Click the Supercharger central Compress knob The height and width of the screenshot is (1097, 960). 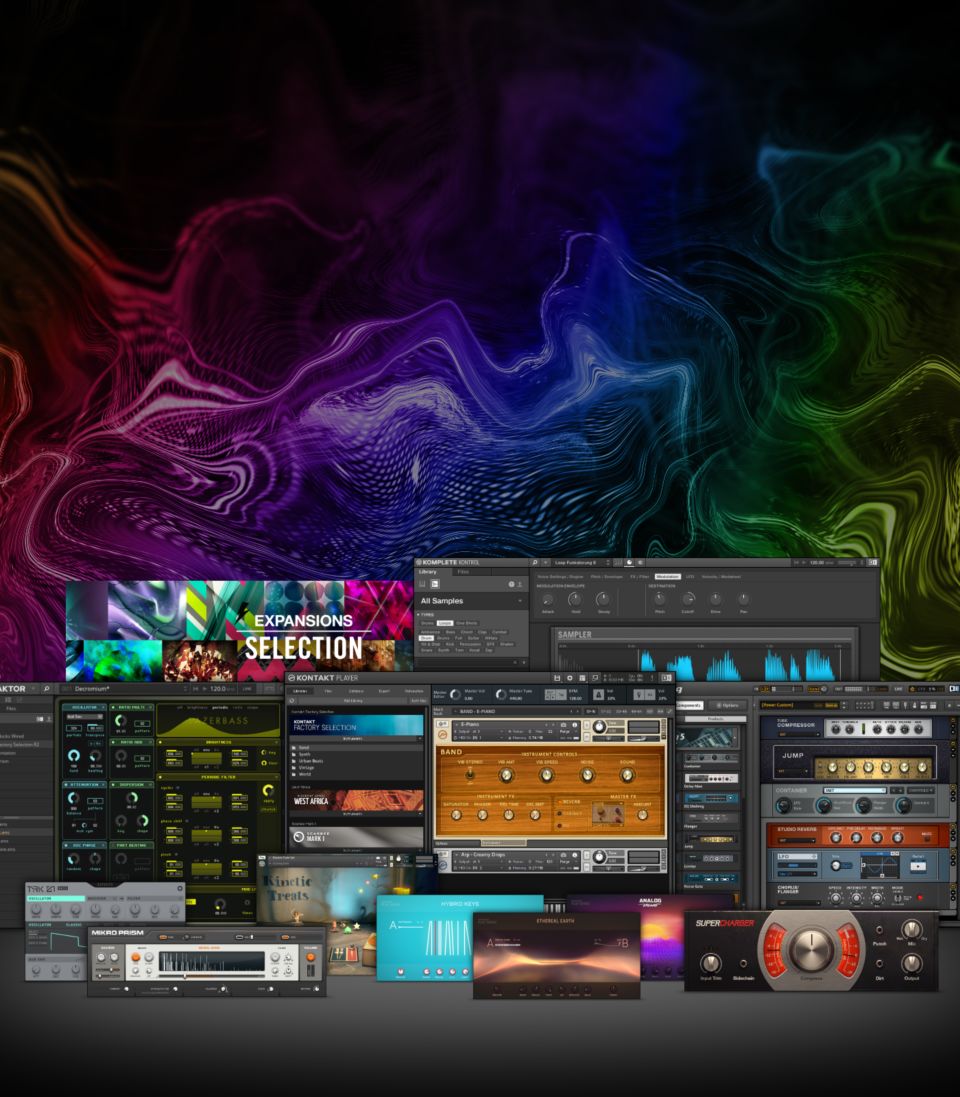[811, 950]
